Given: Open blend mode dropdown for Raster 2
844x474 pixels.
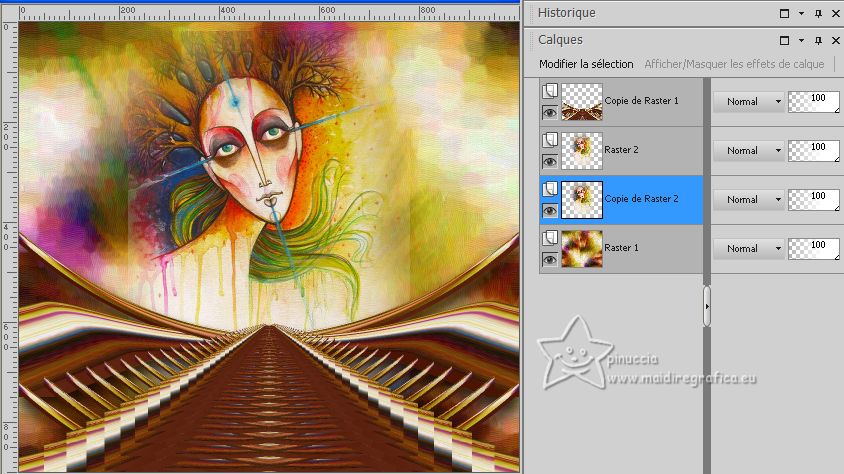Looking at the screenshot, I should click(749, 151).
